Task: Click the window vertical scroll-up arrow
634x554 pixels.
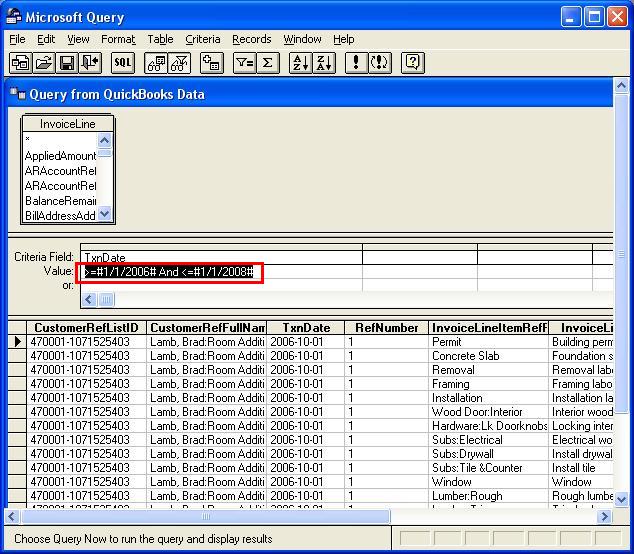Action: (621, 85)
